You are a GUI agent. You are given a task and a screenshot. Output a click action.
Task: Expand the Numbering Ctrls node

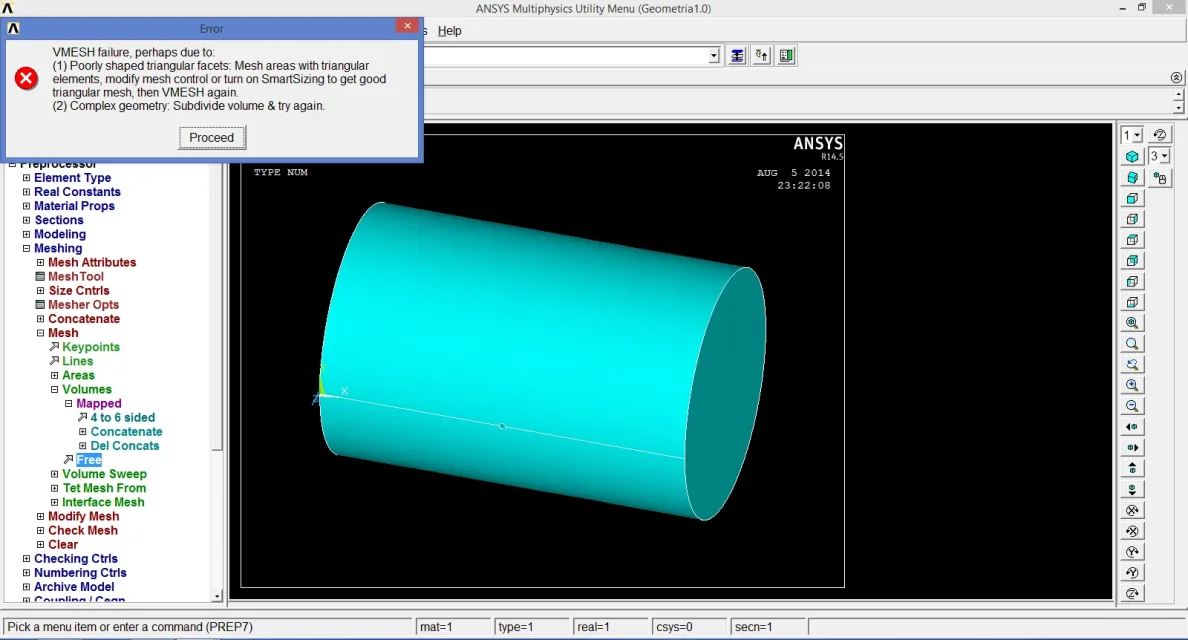27,573
